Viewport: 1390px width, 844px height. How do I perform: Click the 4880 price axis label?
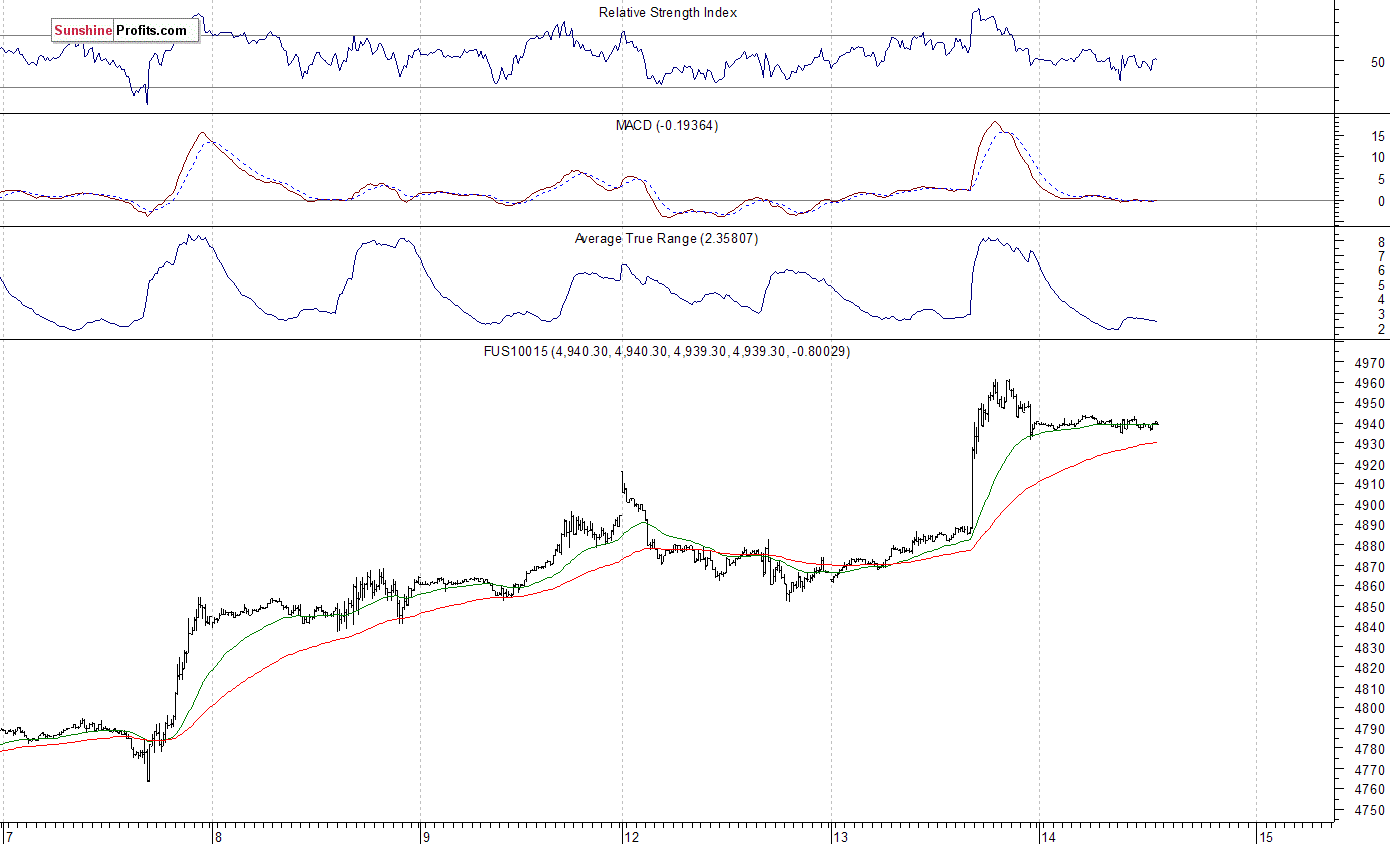pyautogui.click(x=1371, y=546)
